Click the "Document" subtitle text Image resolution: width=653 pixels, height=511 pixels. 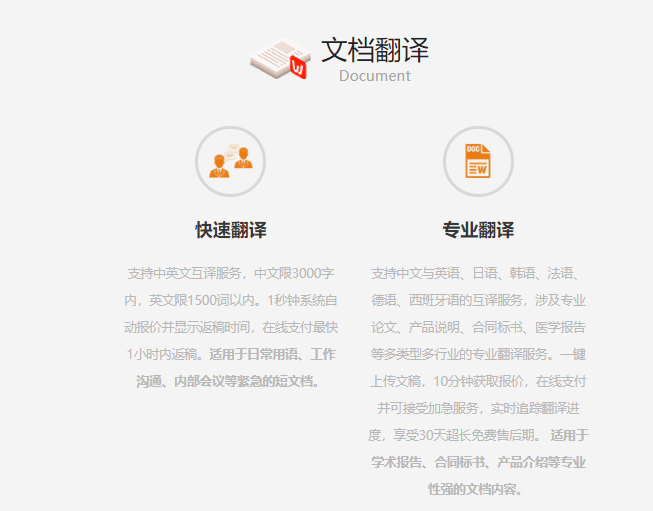tap(374, 76)
